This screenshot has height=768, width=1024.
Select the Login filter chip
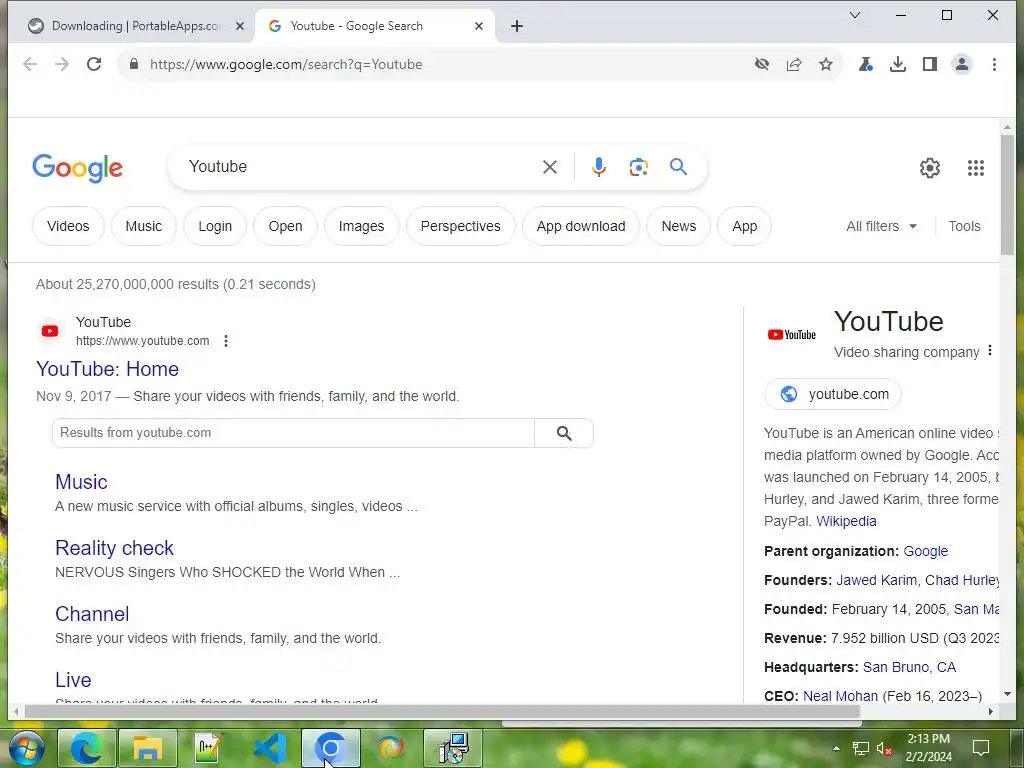[215, 226]
